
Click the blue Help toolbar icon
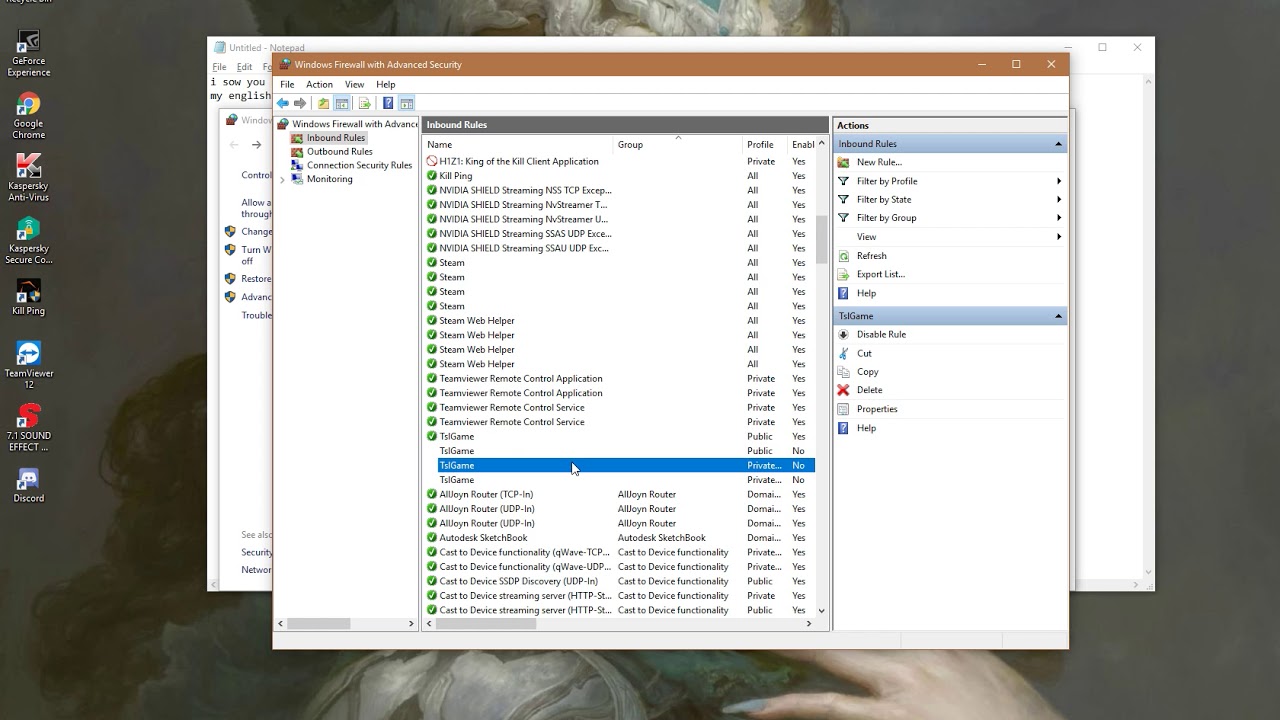click(388, 103)
